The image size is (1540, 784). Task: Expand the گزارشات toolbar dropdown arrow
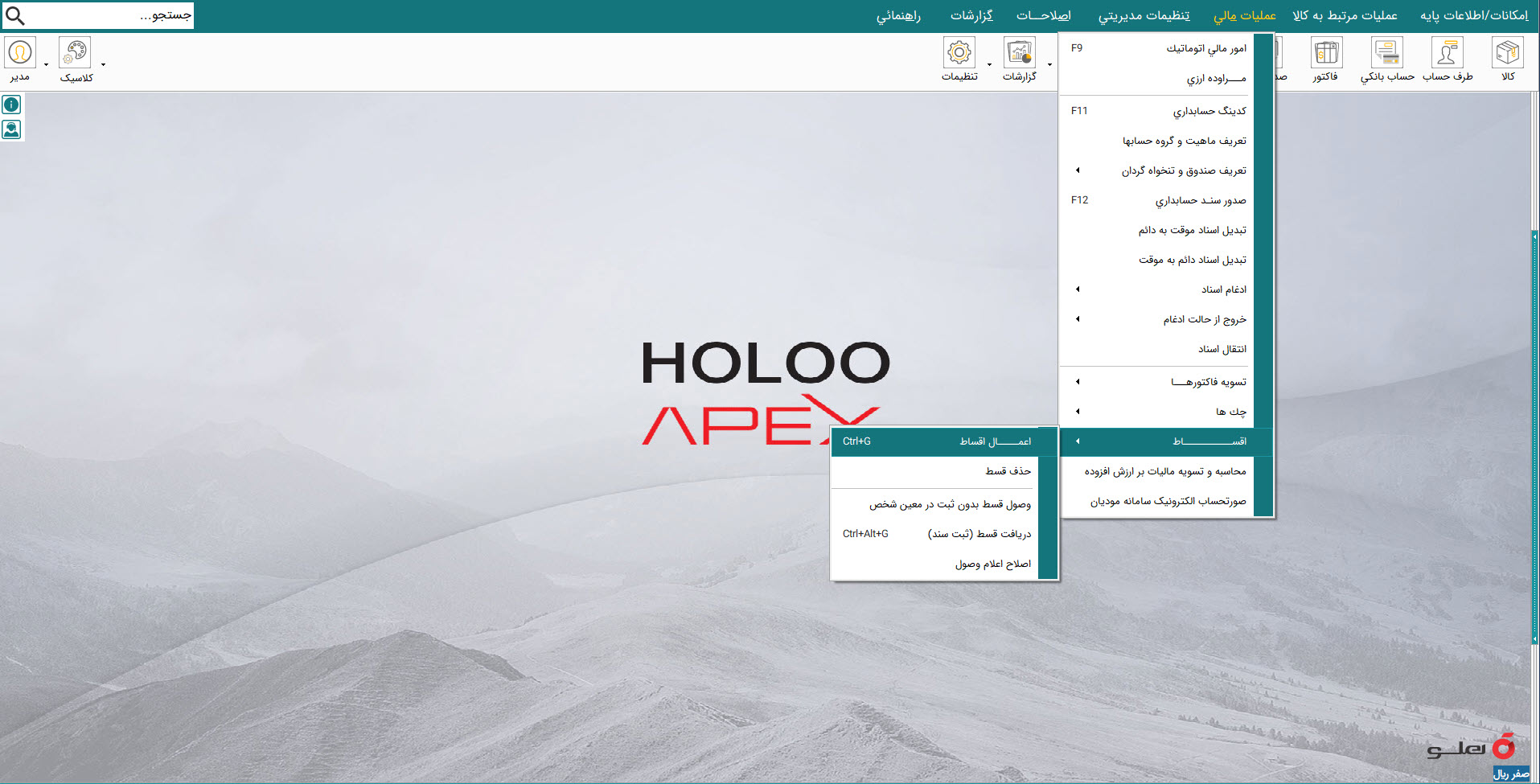tap(1049, 64)
